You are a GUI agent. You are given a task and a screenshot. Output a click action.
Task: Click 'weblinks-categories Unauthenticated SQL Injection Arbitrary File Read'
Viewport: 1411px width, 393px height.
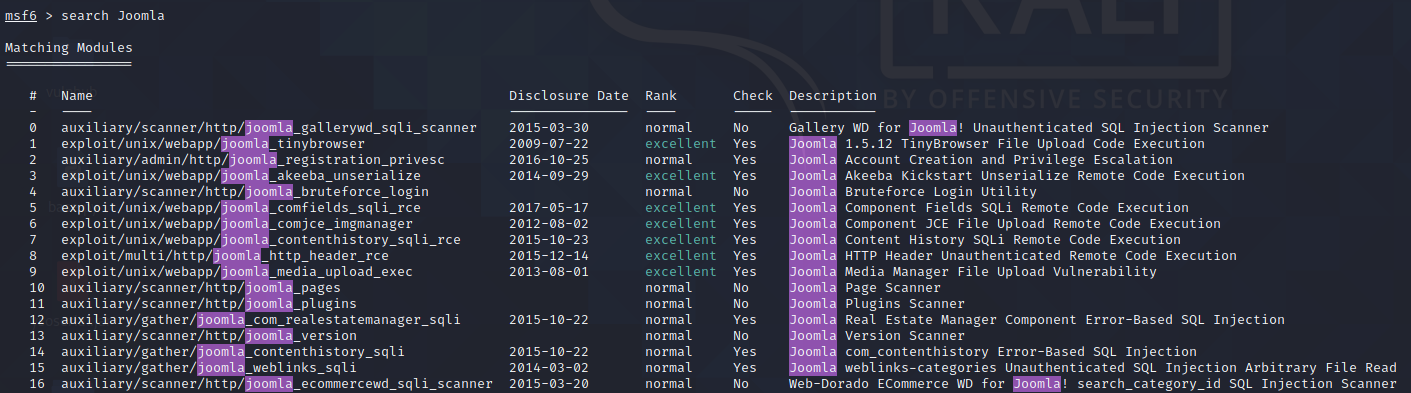1121,368
